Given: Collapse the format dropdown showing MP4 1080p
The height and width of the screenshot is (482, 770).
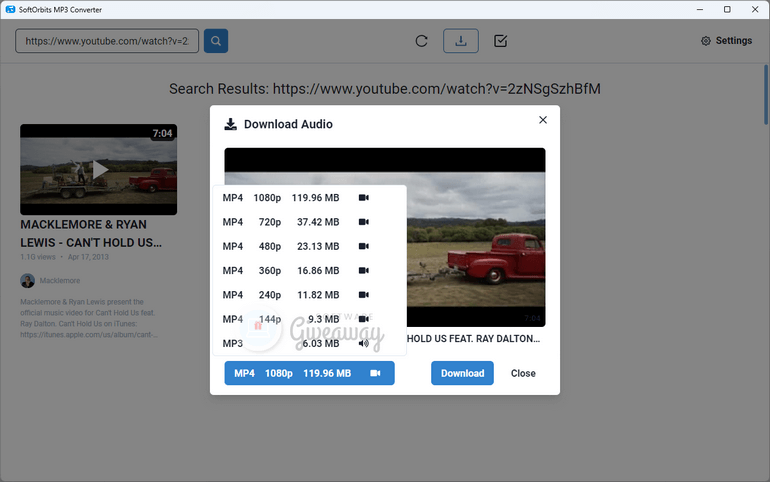Looking at the screenshot, I should point(309,373).
